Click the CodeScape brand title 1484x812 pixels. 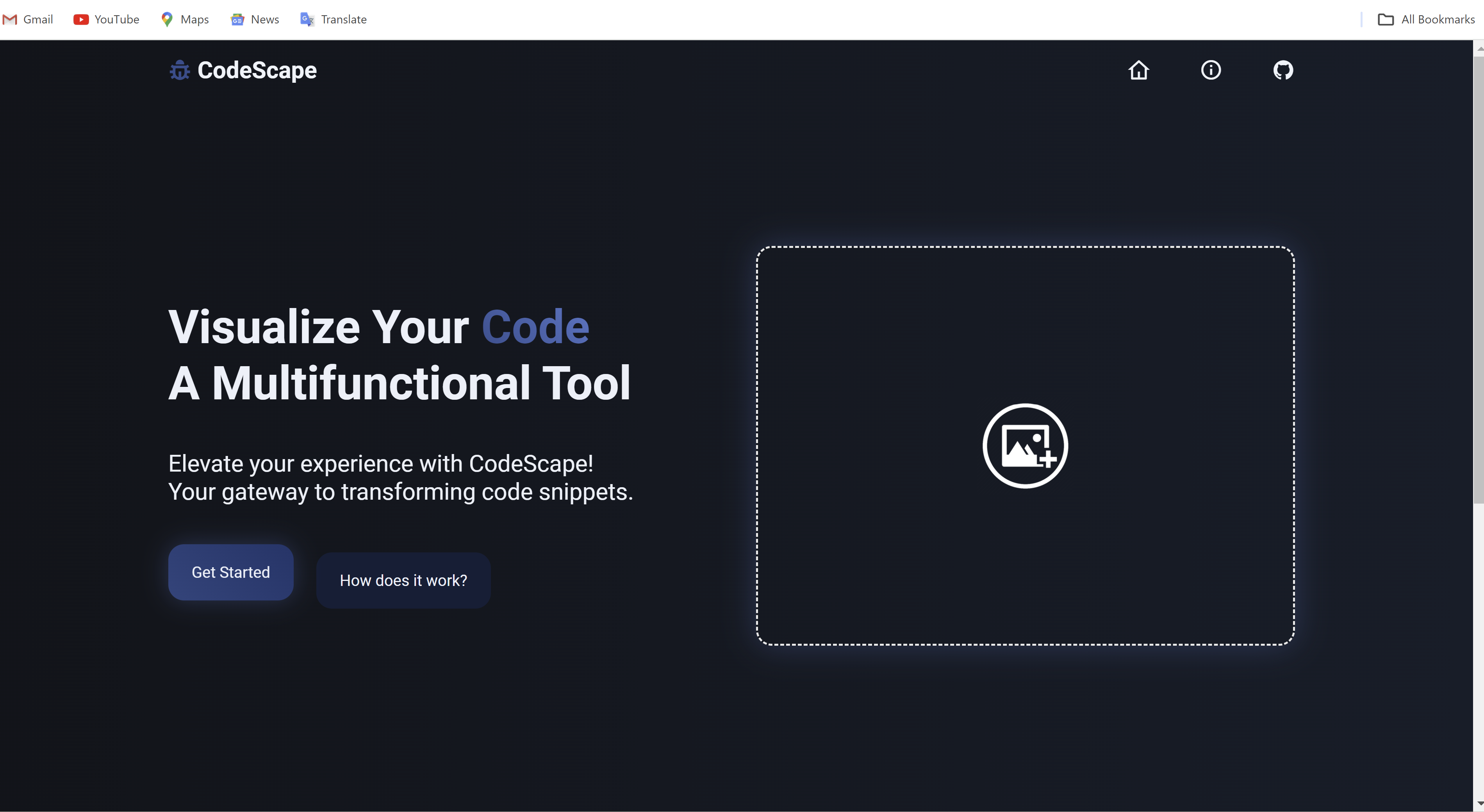pos(257,70)
